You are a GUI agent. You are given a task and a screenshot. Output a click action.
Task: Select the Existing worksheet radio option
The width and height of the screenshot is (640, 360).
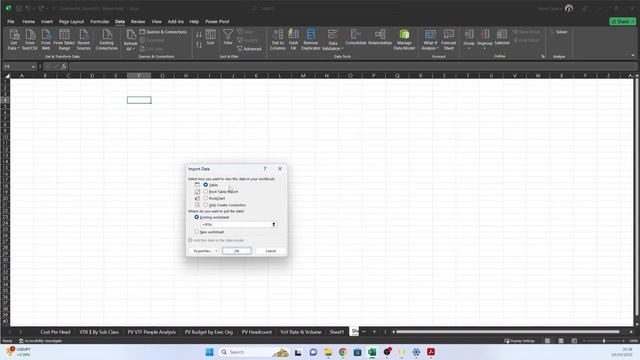pos(197,217)
